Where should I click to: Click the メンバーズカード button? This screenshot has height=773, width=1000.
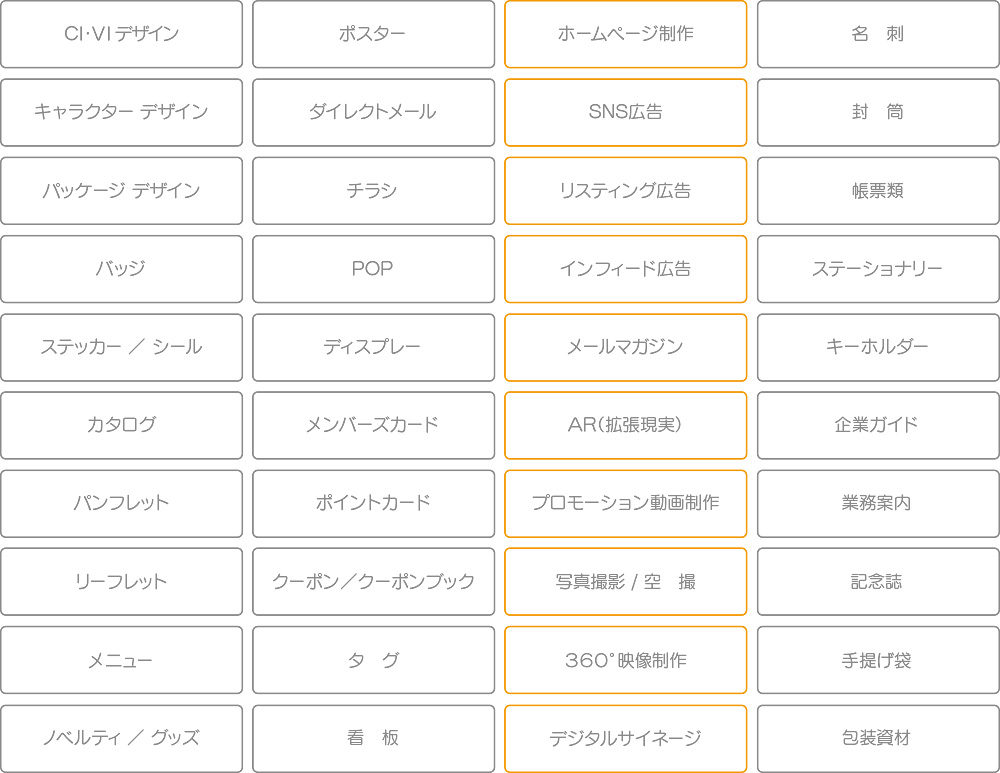[373, 425]
